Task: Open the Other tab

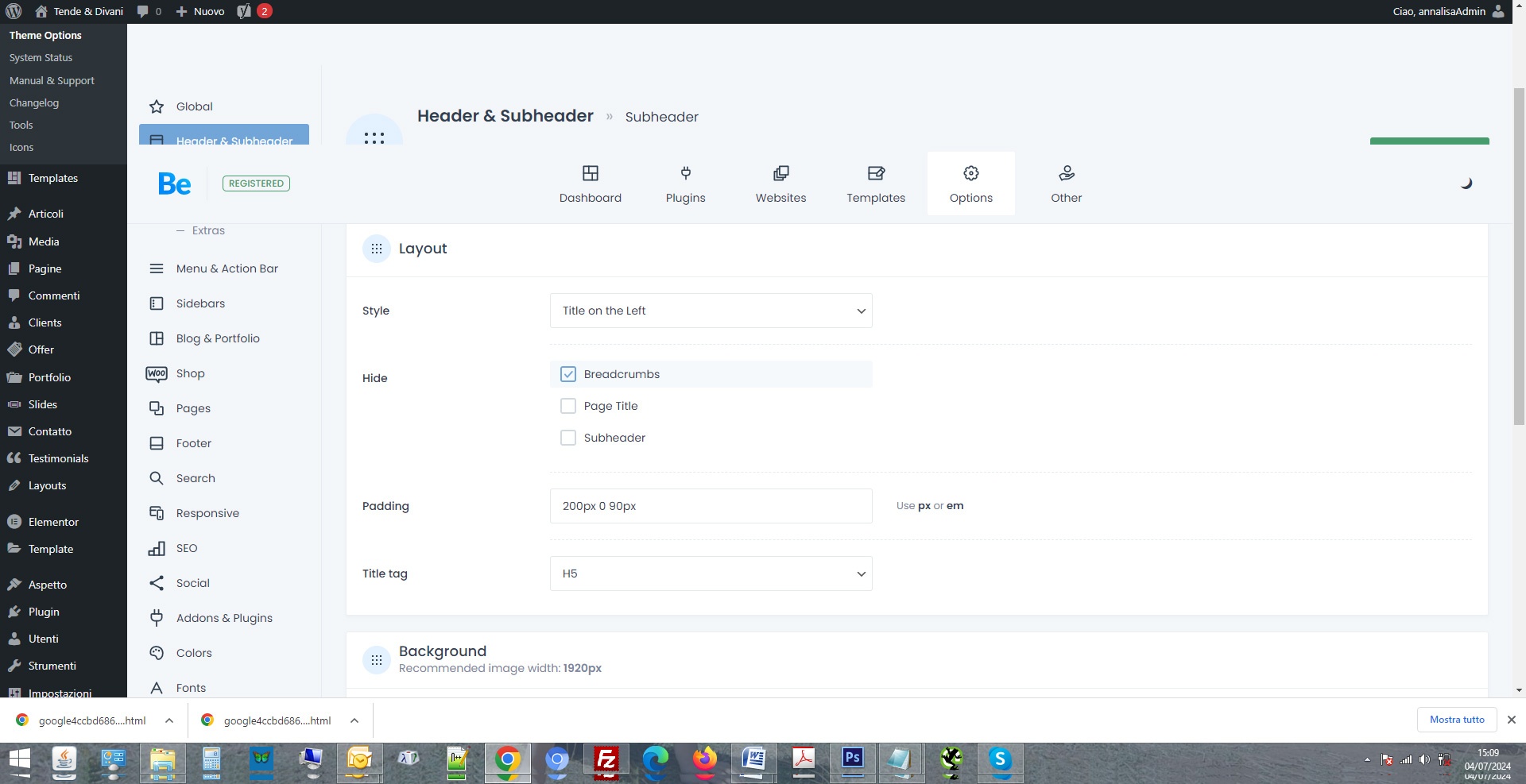Action: [1066, 183]
